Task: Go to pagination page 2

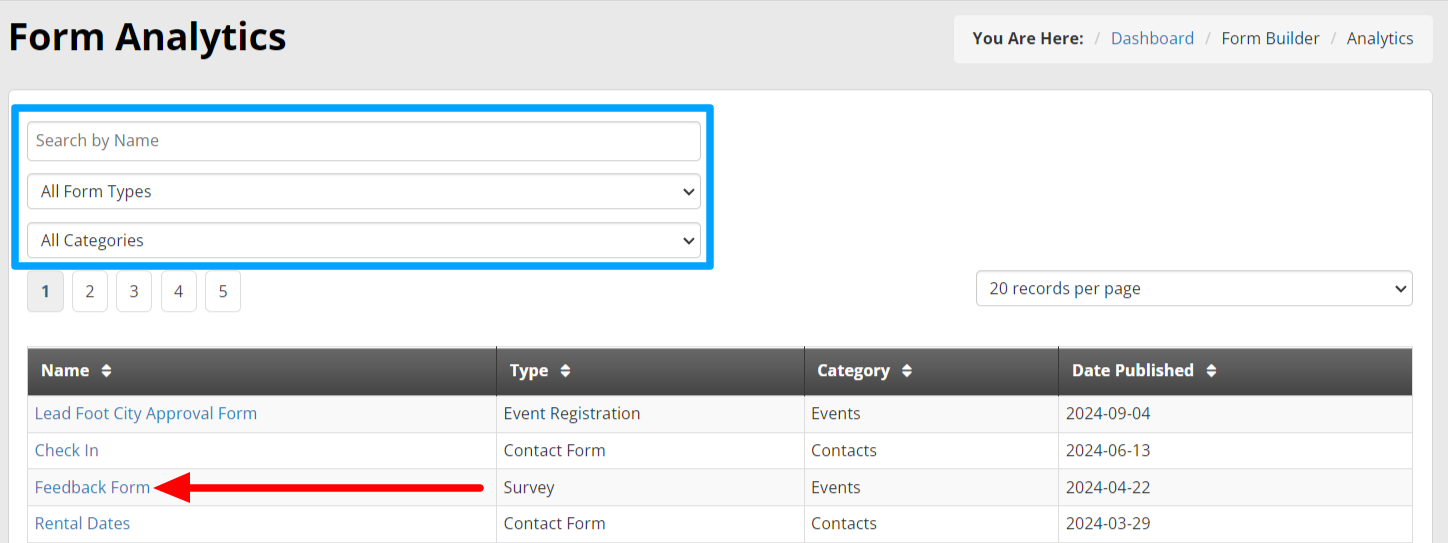Action: [x=90, y=291]
